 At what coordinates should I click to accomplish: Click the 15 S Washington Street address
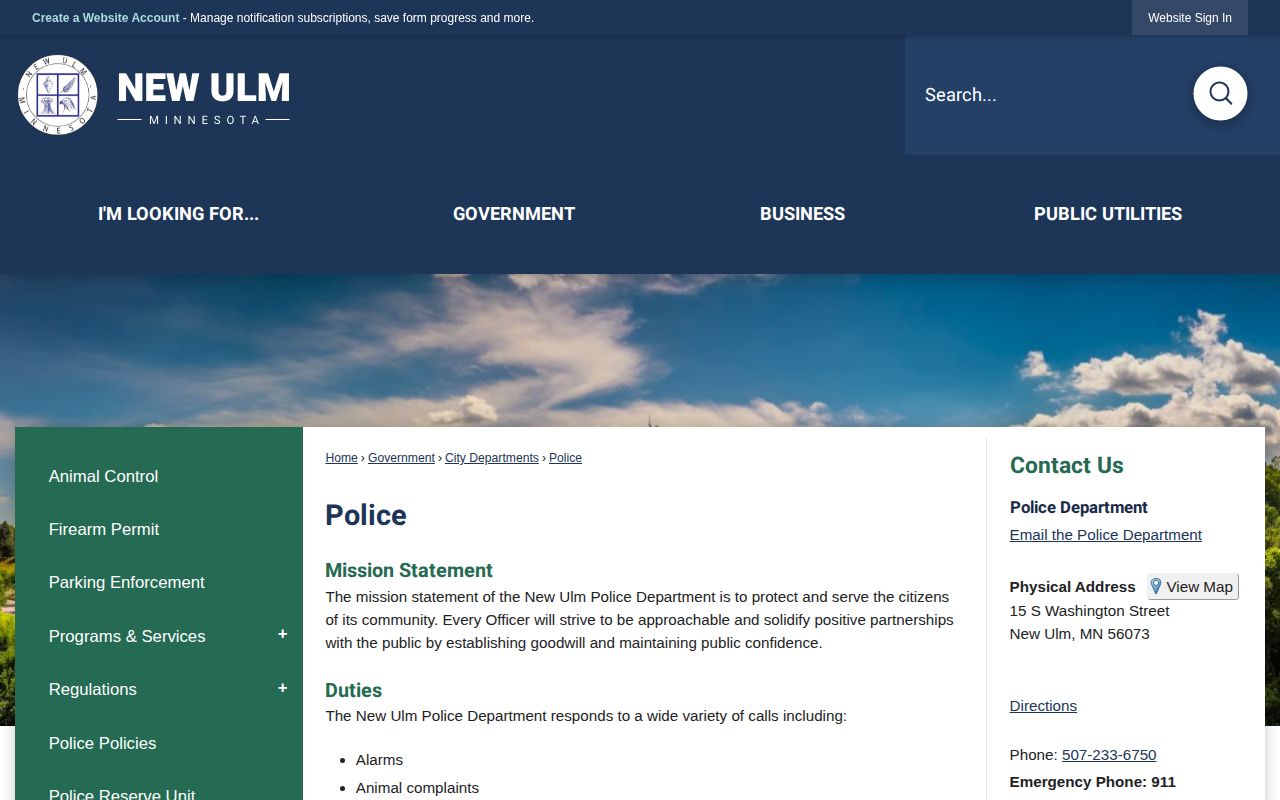1090,611
